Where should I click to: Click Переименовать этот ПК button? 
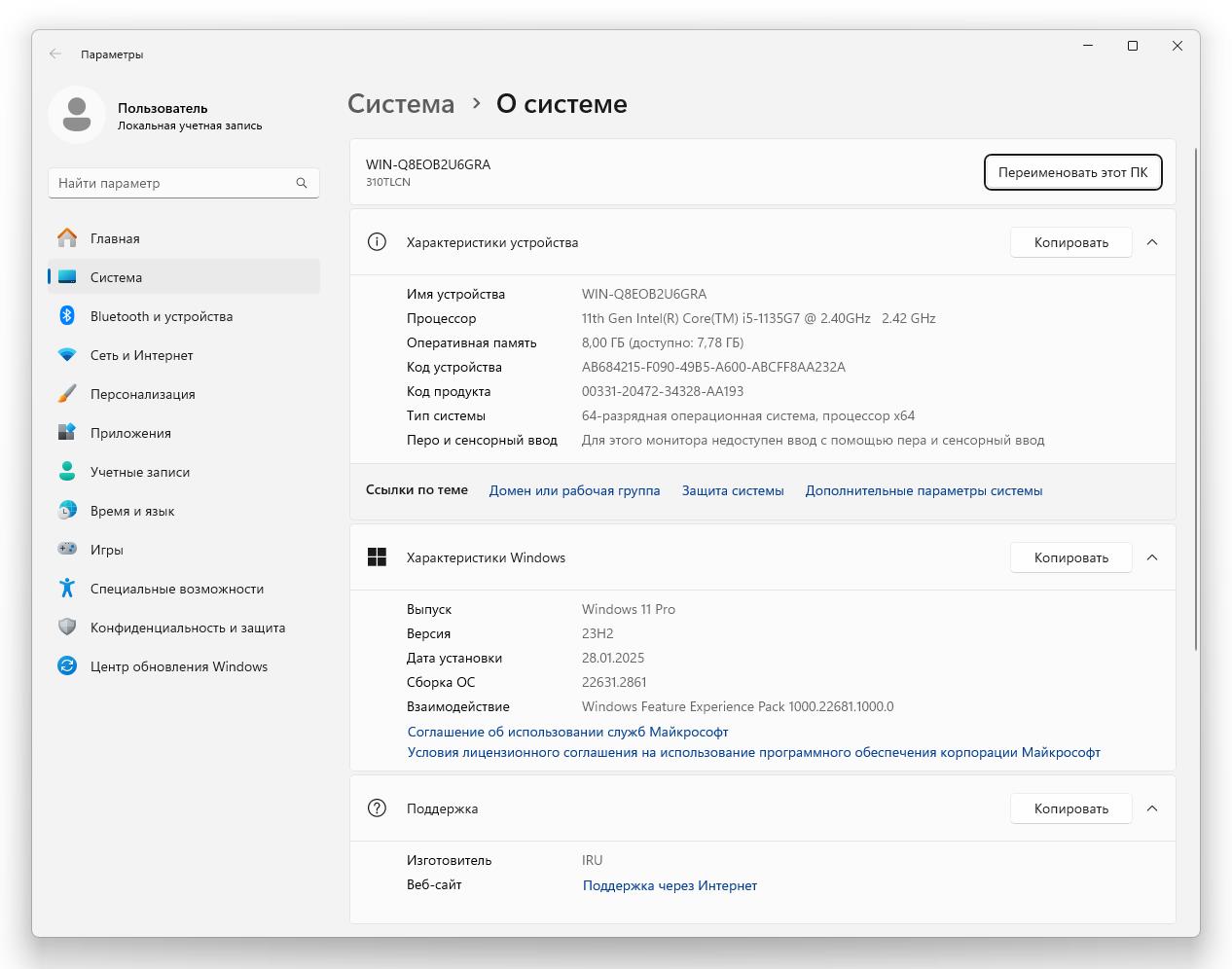(1072, 172)
